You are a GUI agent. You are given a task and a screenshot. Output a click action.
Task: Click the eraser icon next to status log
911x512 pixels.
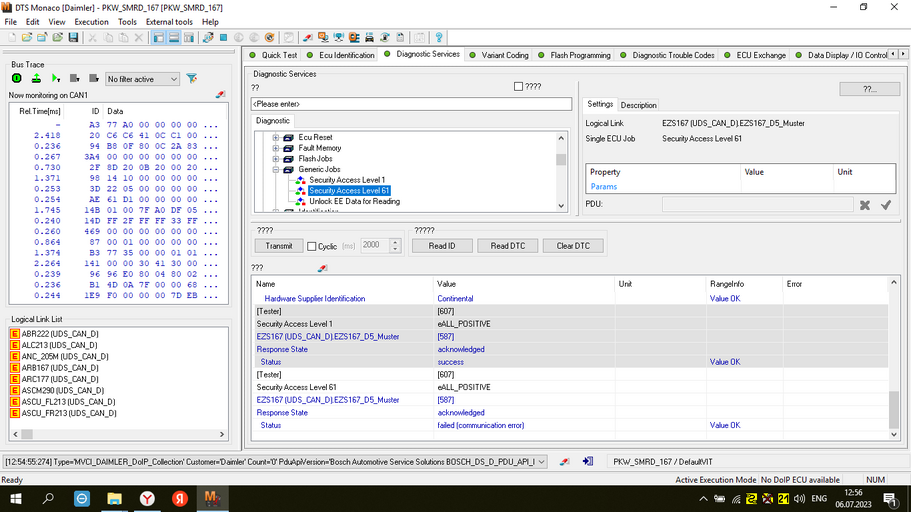(564, 461)
